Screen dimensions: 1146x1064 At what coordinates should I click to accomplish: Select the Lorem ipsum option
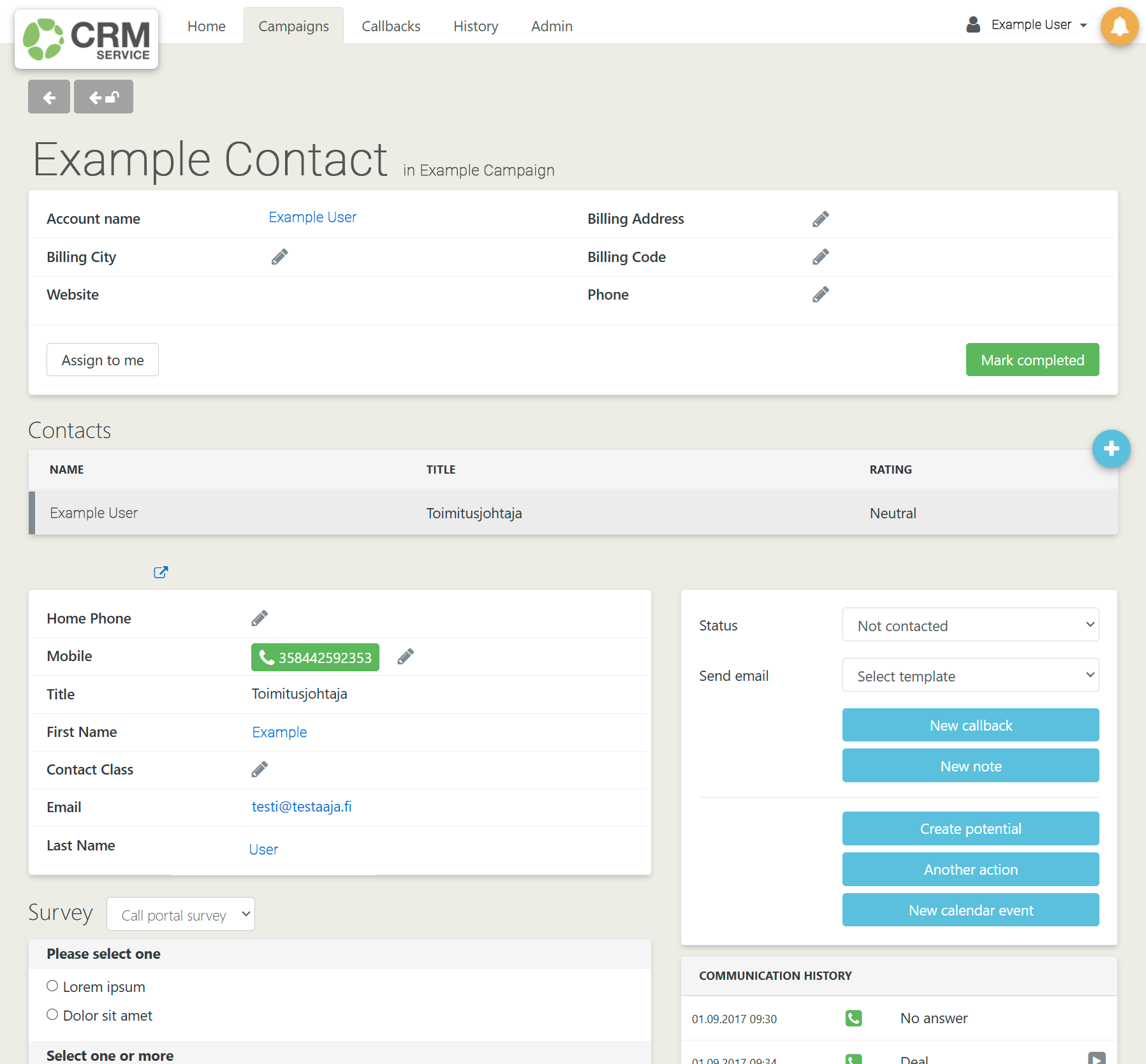coord(52,986)
